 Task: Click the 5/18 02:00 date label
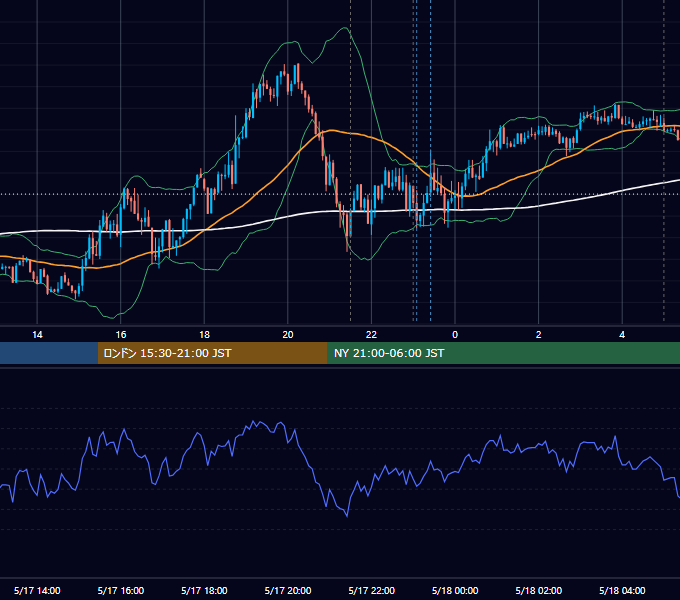pos(539,590)
